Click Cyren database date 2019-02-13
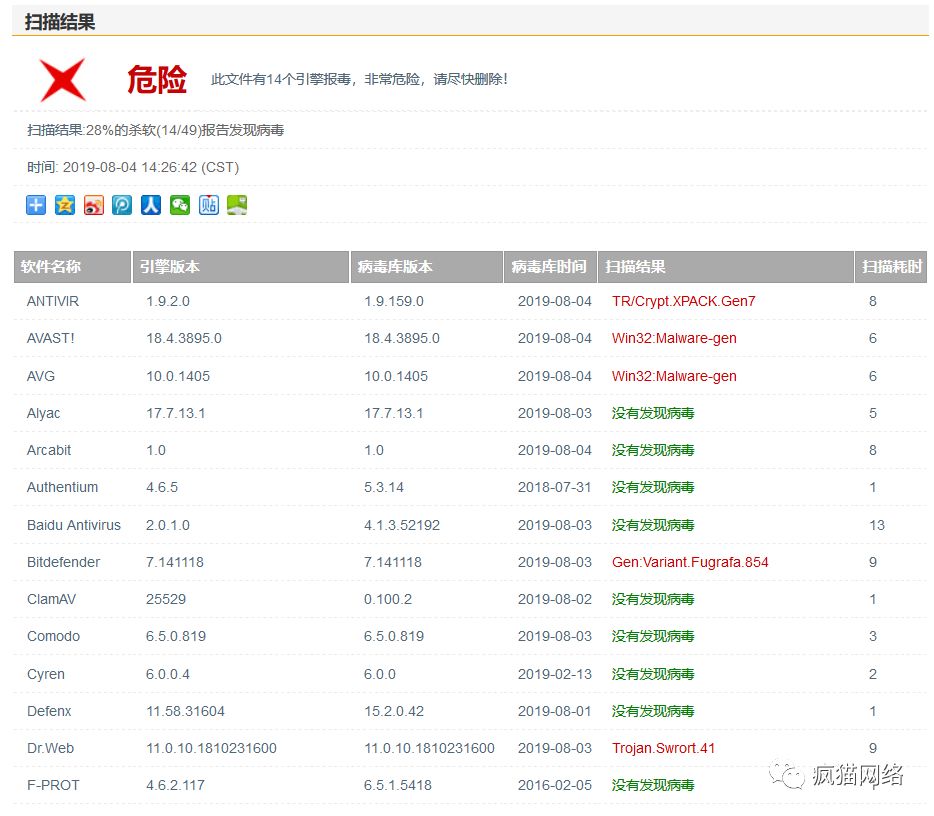 point(555,674)
